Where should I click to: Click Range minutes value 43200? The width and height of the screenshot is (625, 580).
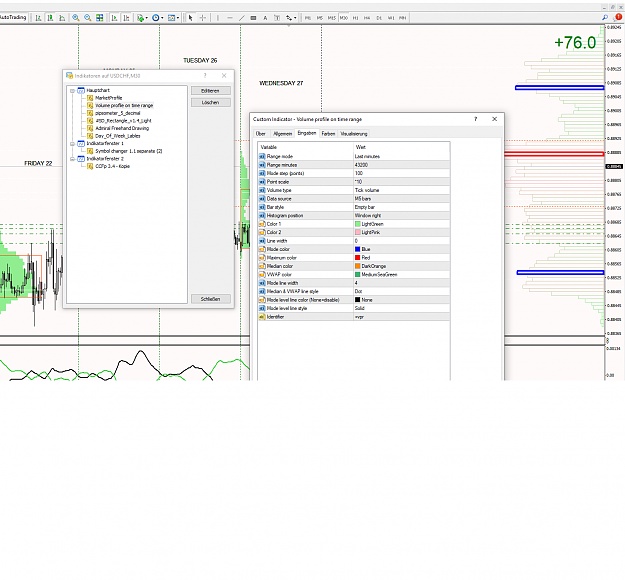point(402,165)
